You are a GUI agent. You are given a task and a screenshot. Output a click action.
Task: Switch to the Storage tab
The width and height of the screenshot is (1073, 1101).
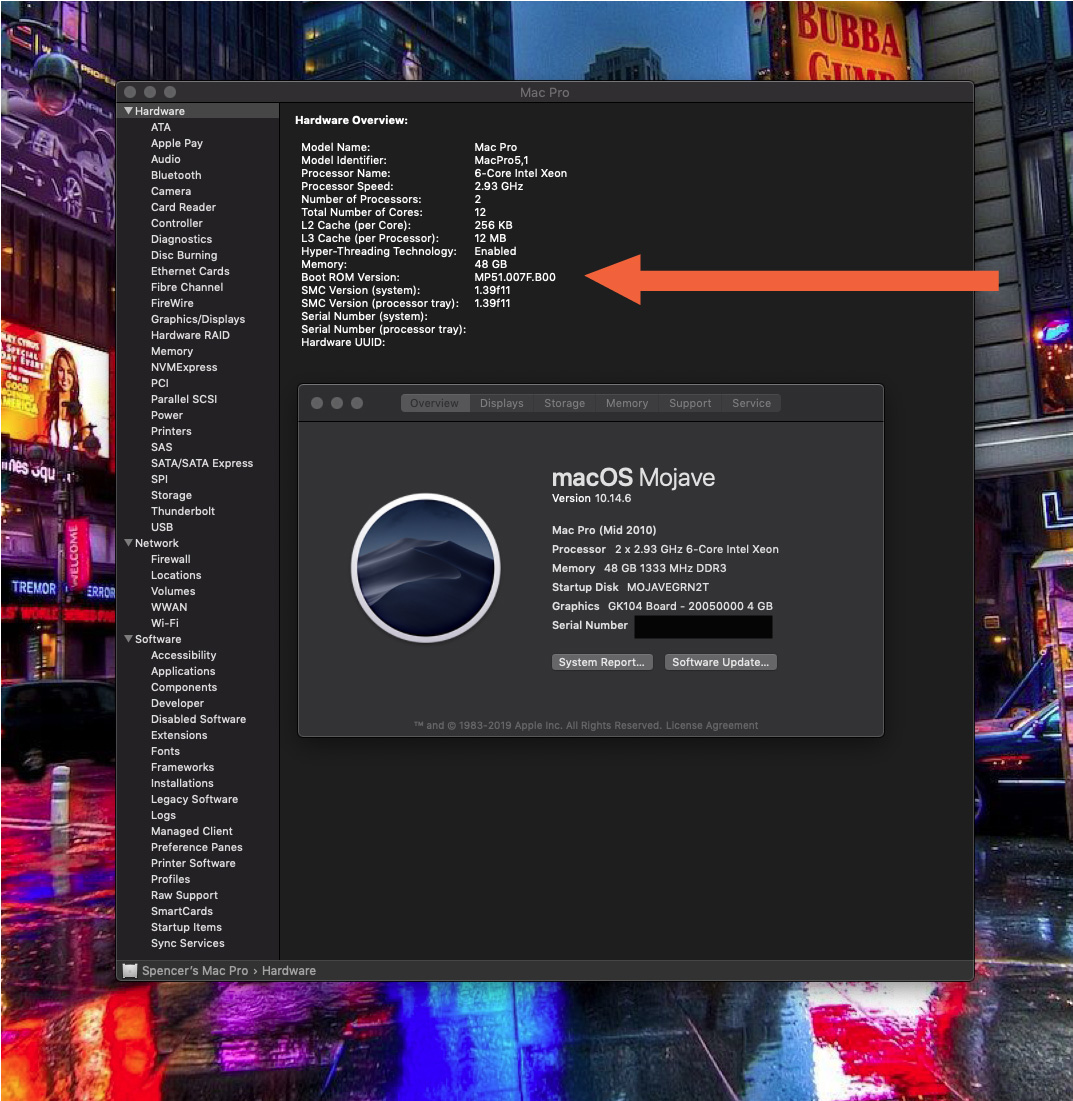point(565,403)
